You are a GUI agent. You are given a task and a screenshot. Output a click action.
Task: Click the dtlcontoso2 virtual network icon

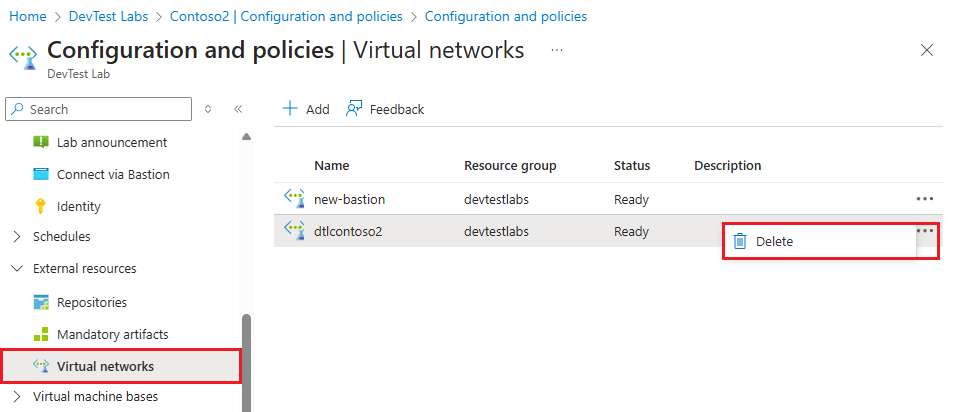tap(294, 230)
